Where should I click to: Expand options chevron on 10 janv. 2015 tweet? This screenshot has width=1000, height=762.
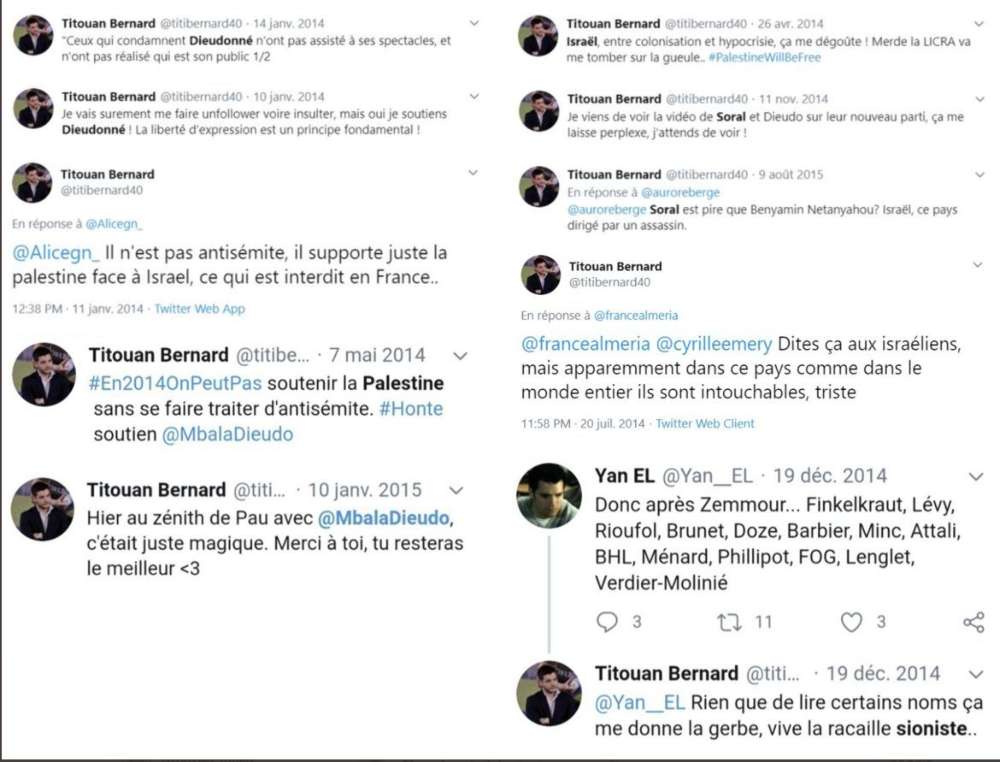click(456, 490)
